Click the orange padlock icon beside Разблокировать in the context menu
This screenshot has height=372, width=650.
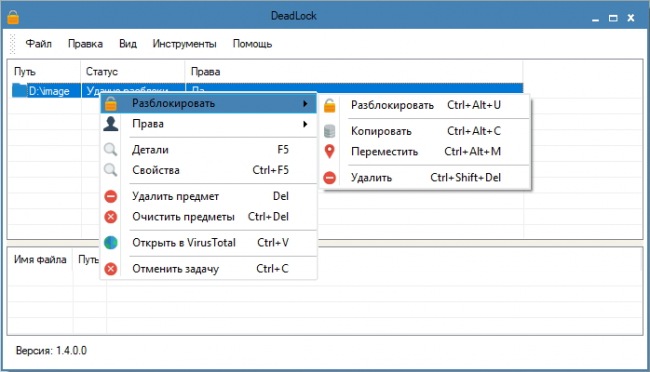[111, 103]
